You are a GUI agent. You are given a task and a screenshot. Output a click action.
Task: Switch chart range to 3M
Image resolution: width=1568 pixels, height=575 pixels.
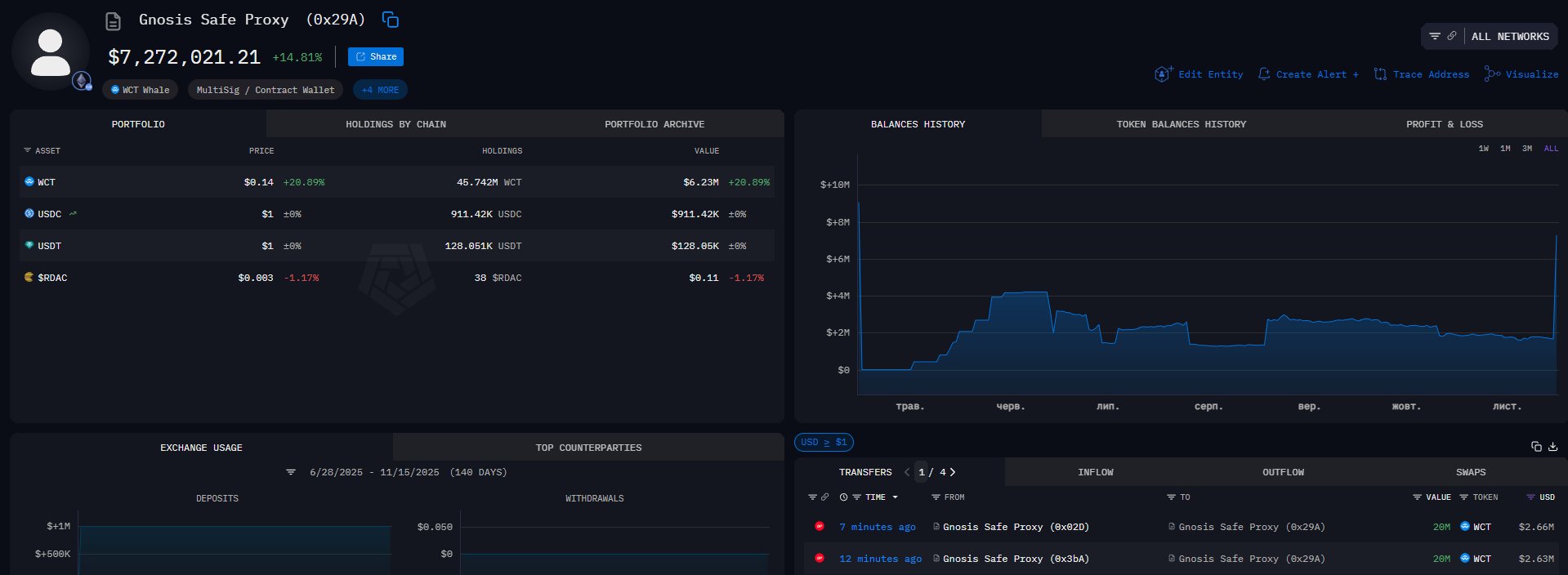point(1527,149)
